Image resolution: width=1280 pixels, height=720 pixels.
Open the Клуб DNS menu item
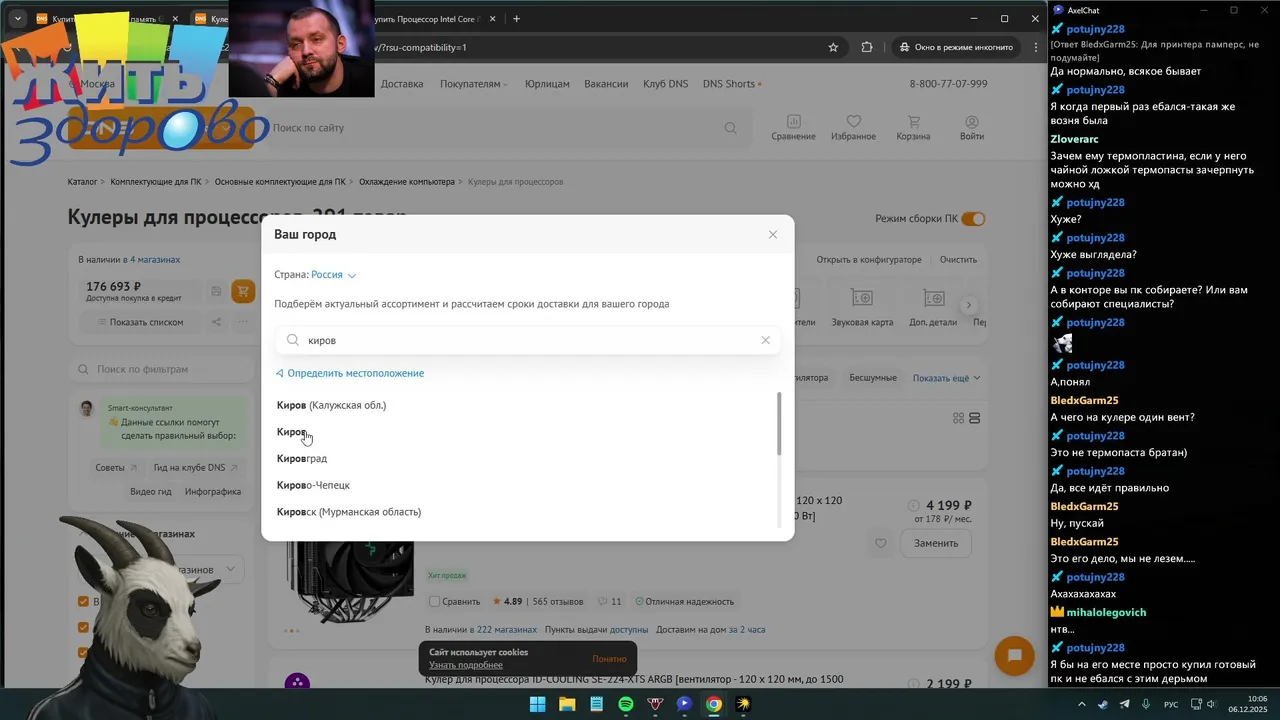tap(665, 84)
